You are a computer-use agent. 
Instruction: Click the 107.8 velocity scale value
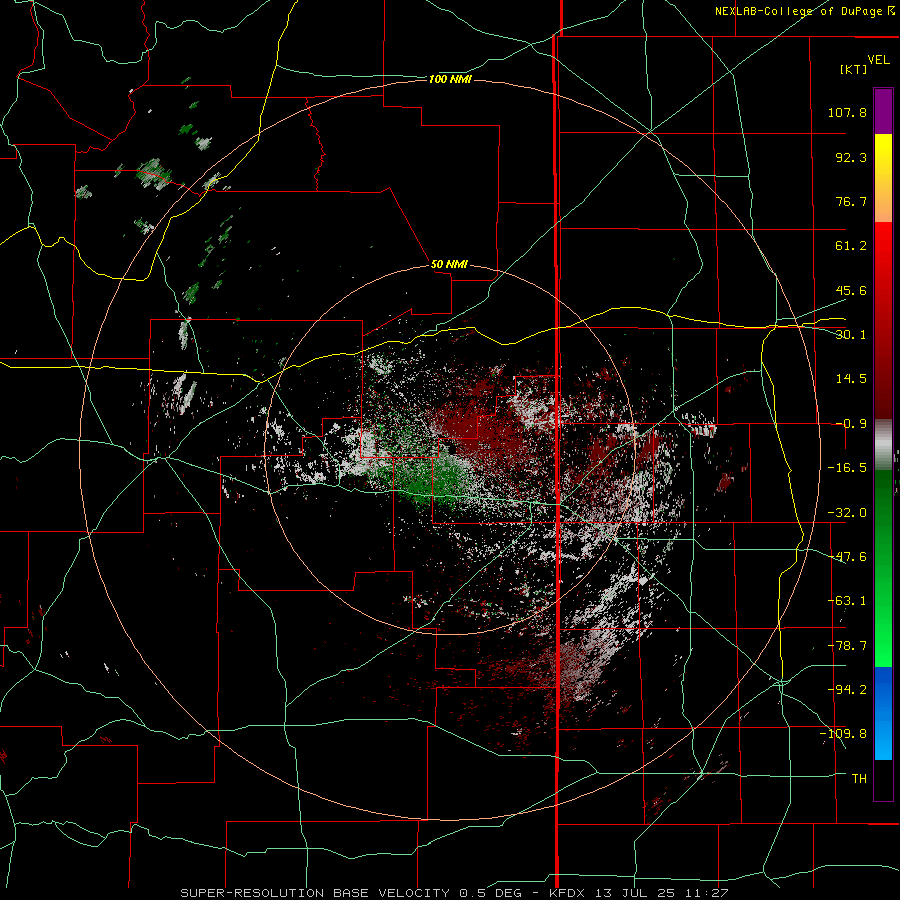847,112
